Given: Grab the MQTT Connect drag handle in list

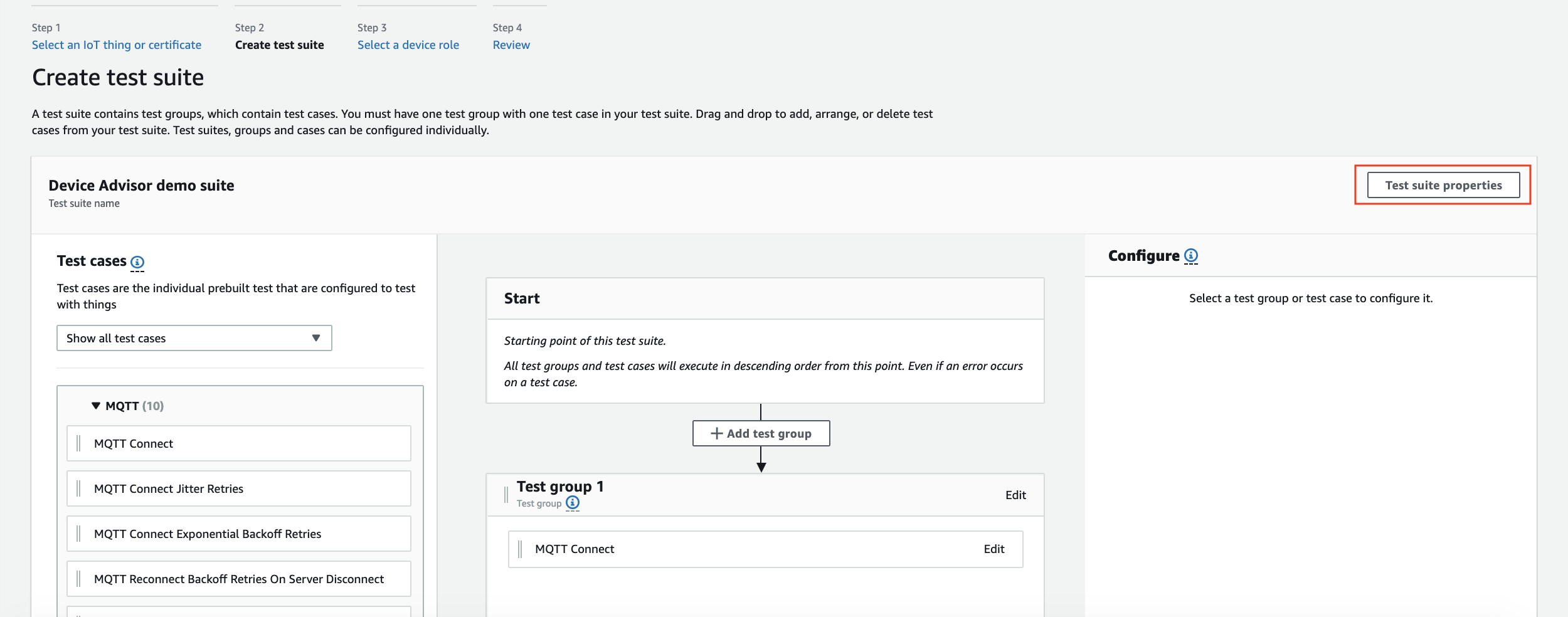Looking at the screenshot, I should coord(78,444).
